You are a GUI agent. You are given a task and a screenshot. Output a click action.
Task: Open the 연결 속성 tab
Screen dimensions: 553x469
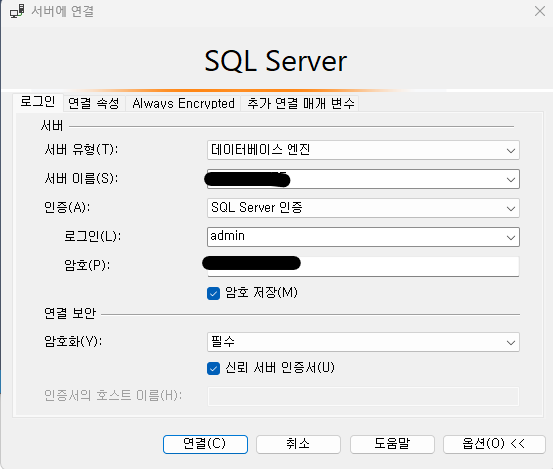click(94, 103)
